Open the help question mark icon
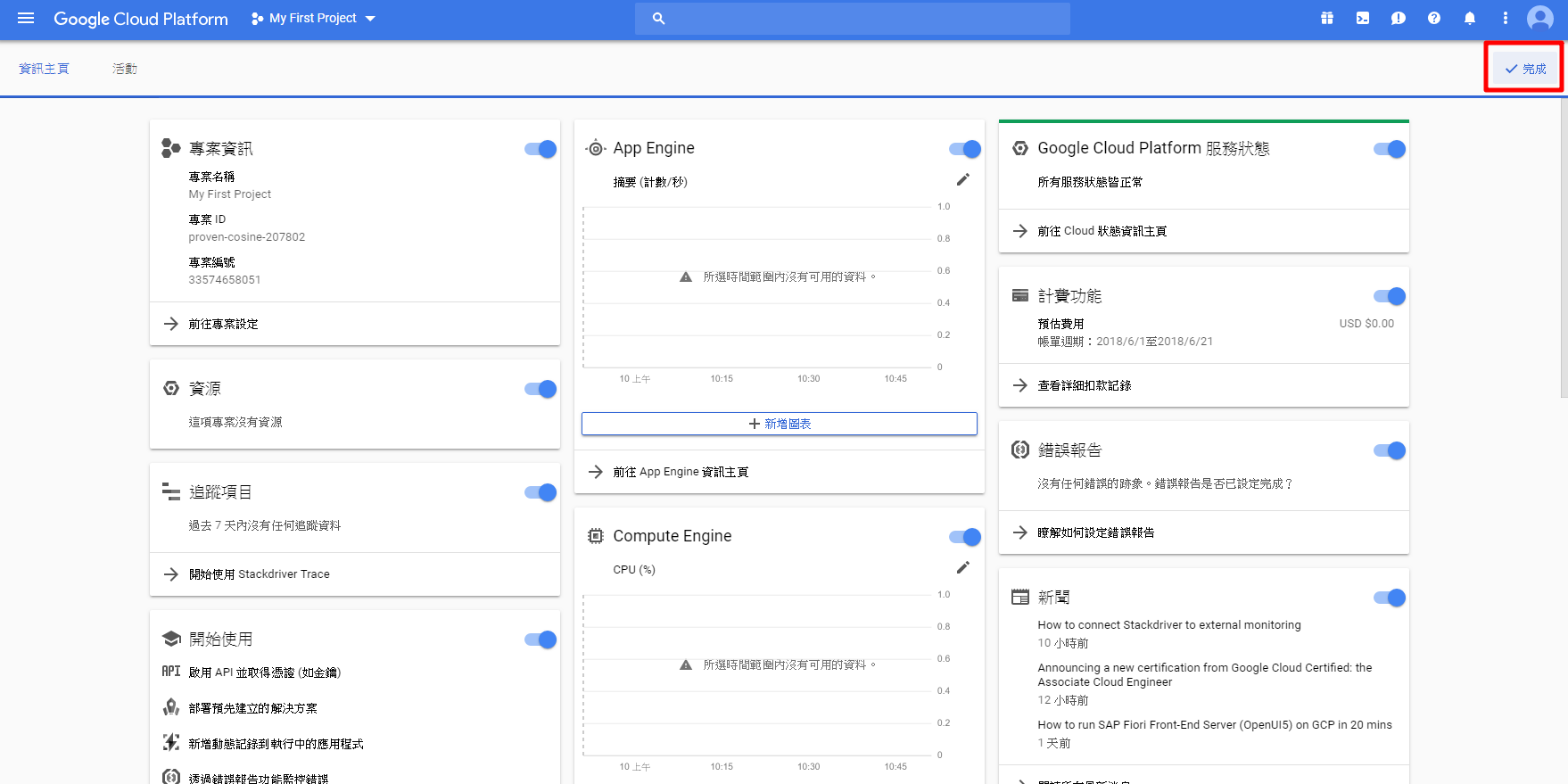1568x784 pixels. 1434,18
